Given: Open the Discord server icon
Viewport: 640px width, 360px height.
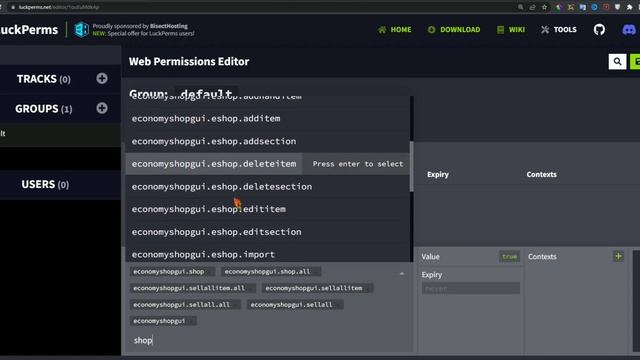Looking at the screenshot, I should point(629,29).
